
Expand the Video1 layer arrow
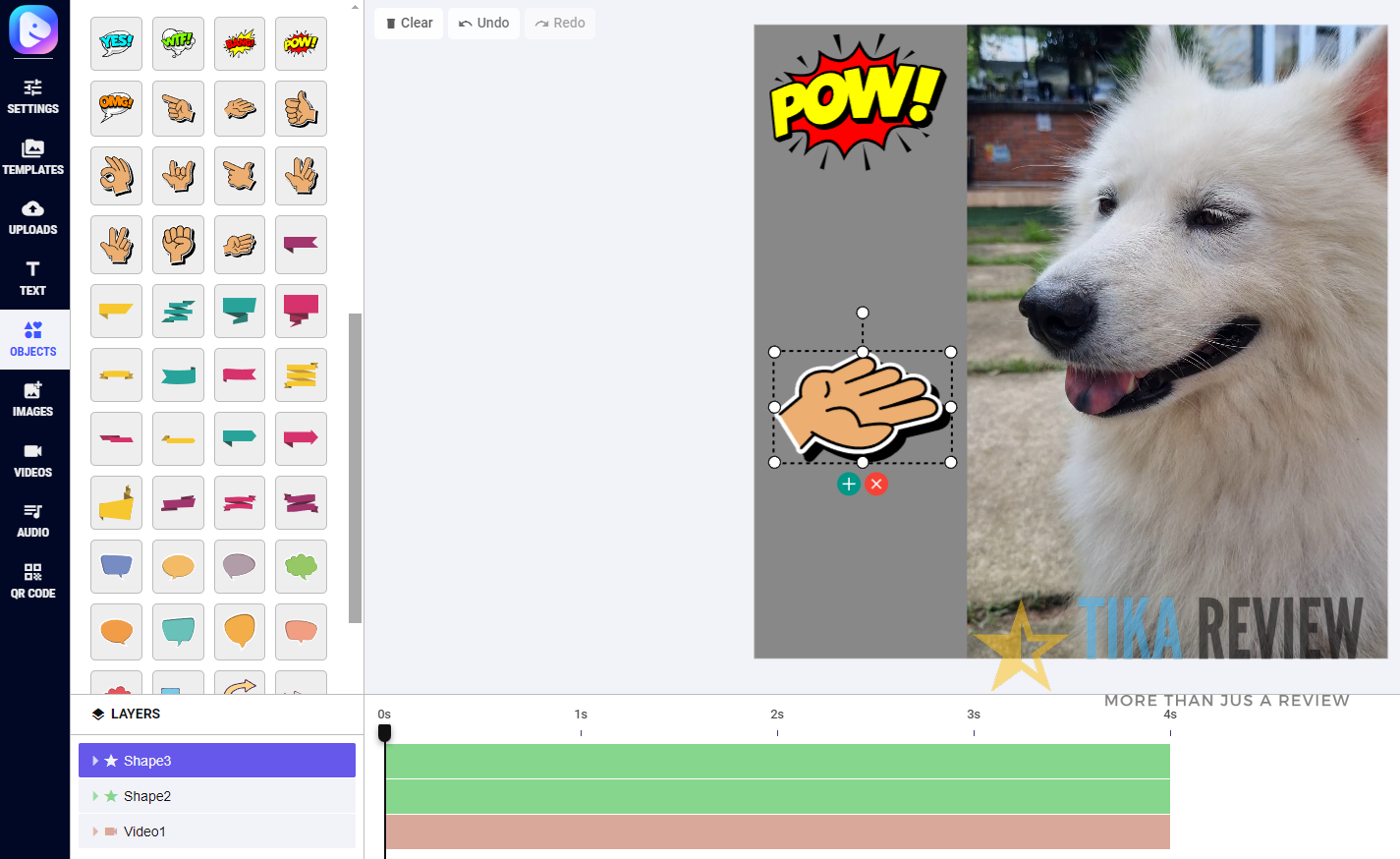95,831
